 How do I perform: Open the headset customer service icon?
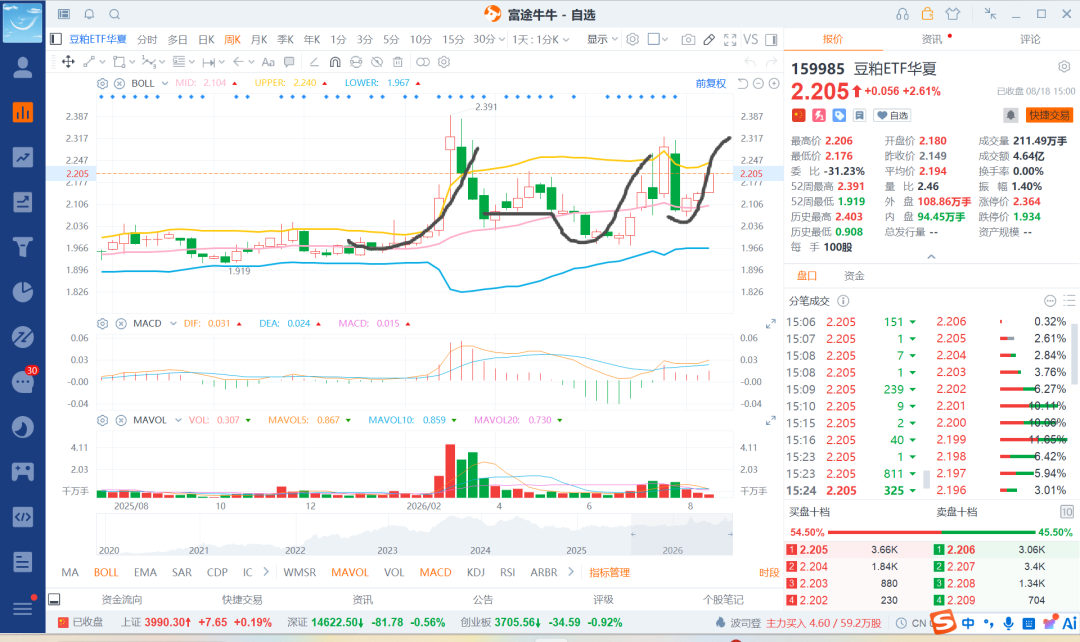(x=902, y=14)
